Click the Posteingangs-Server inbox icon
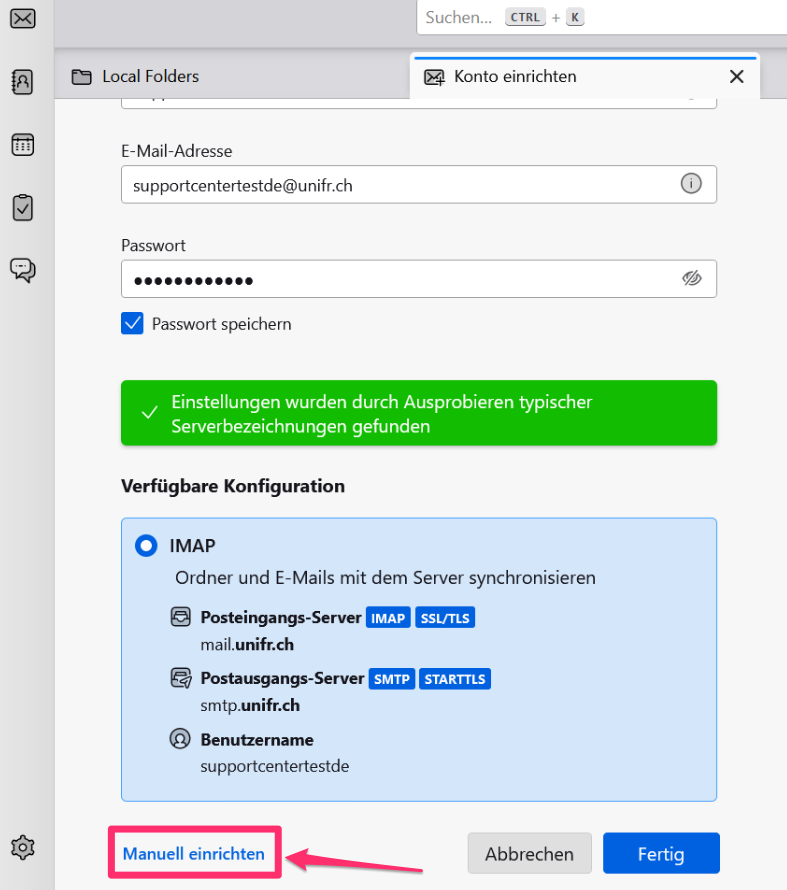This screenshot has height=890, width=787. 180,618
